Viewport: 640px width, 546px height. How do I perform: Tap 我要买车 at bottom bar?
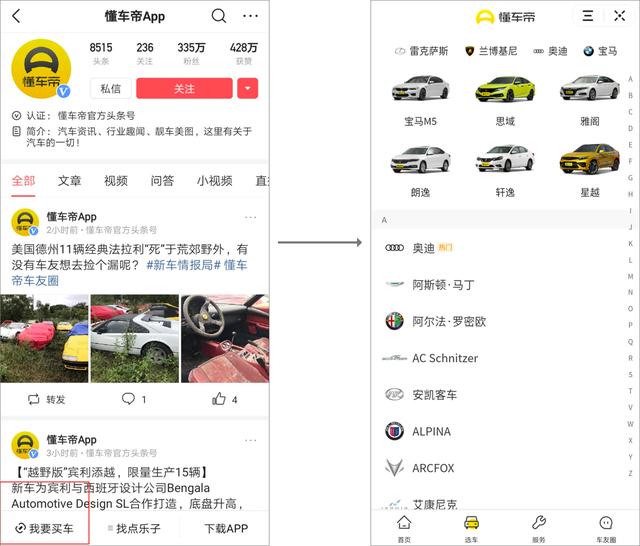44,528
